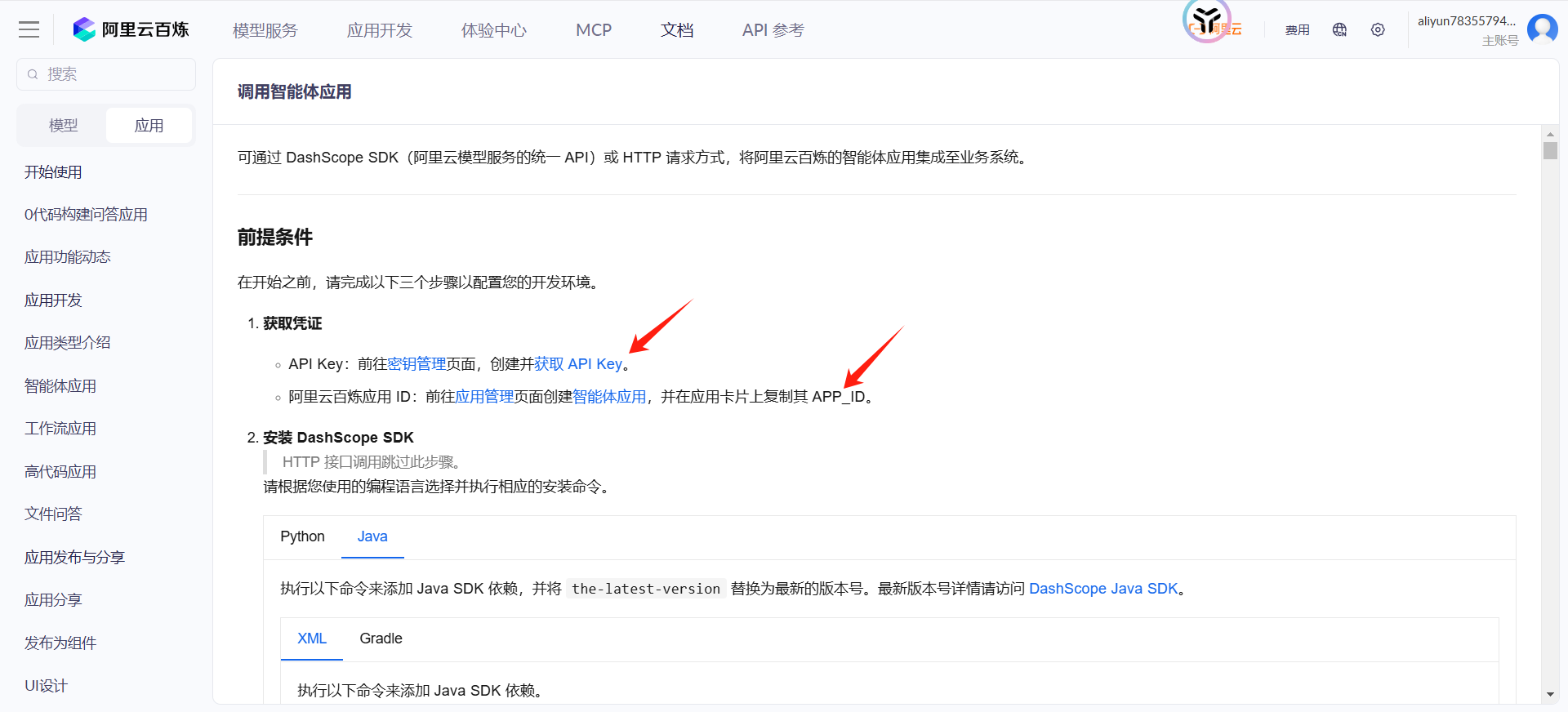
Task: Click the 获取凭证 step text
Action: pyautogui.click(x=292, y=323)
